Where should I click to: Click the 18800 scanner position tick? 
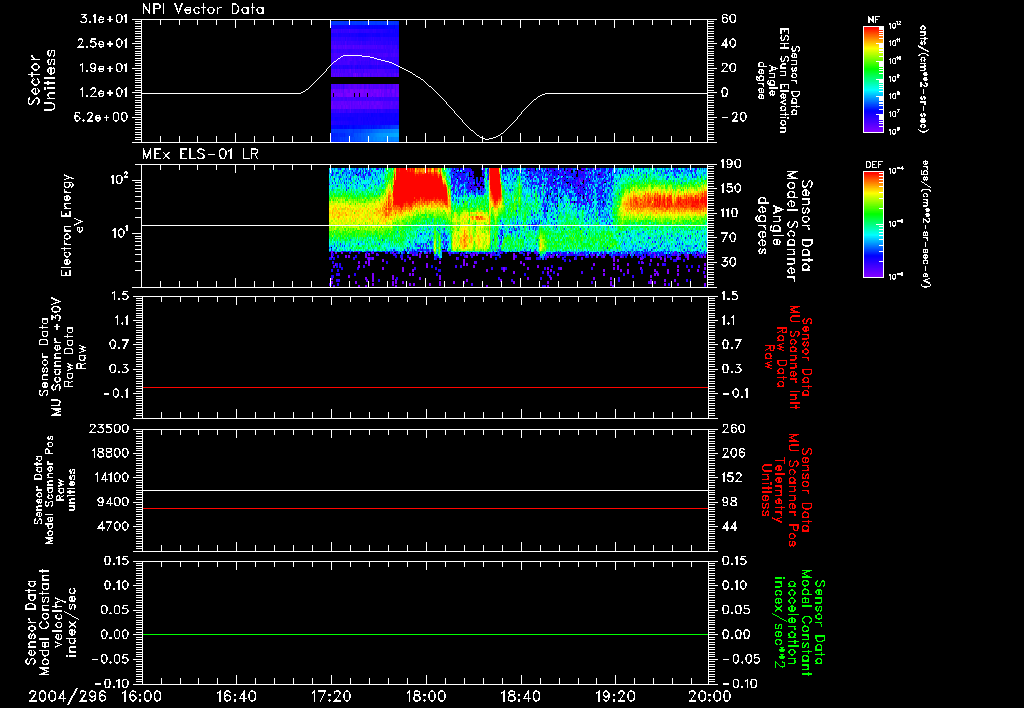tap(108, 453)
